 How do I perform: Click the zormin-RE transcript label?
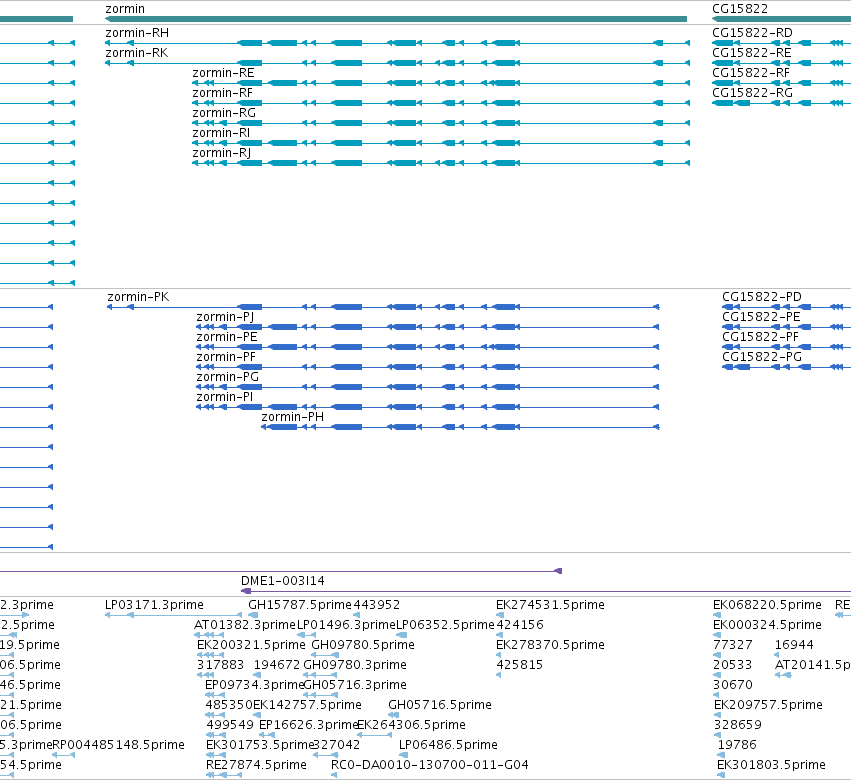[x=223, y=73]
